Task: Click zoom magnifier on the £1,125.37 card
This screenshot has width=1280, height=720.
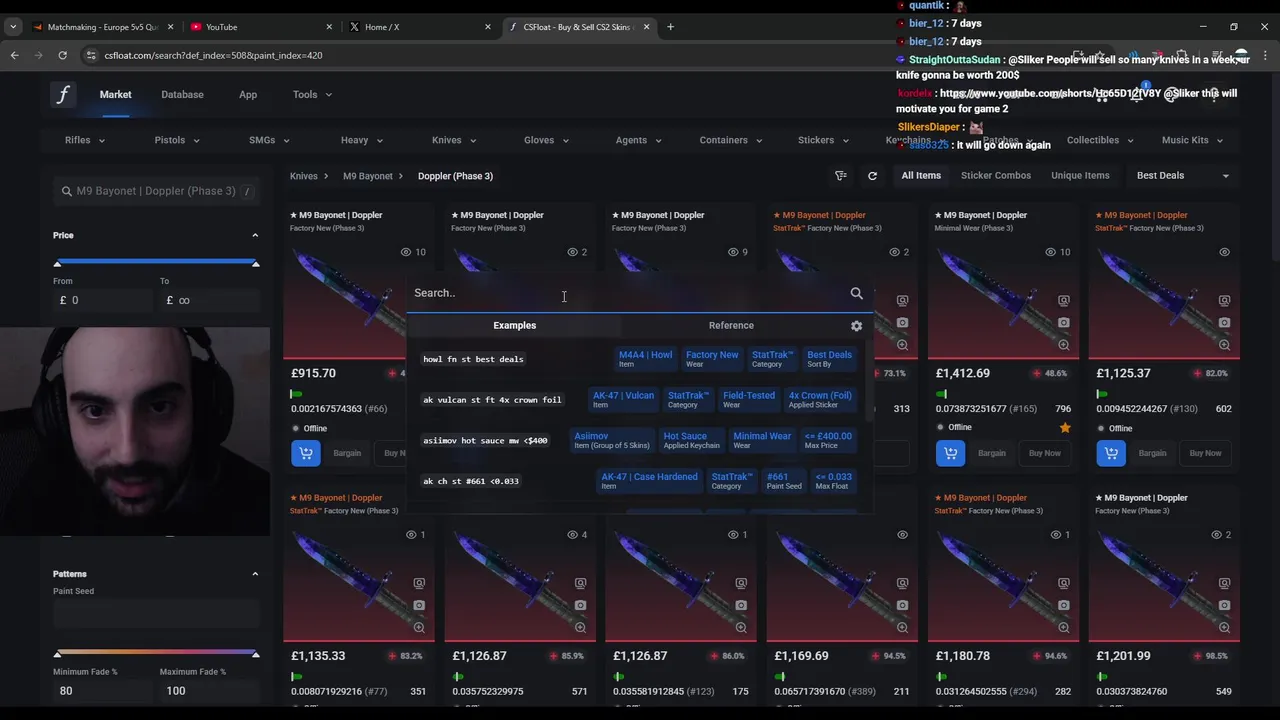Action: (x=1224, y=345)
